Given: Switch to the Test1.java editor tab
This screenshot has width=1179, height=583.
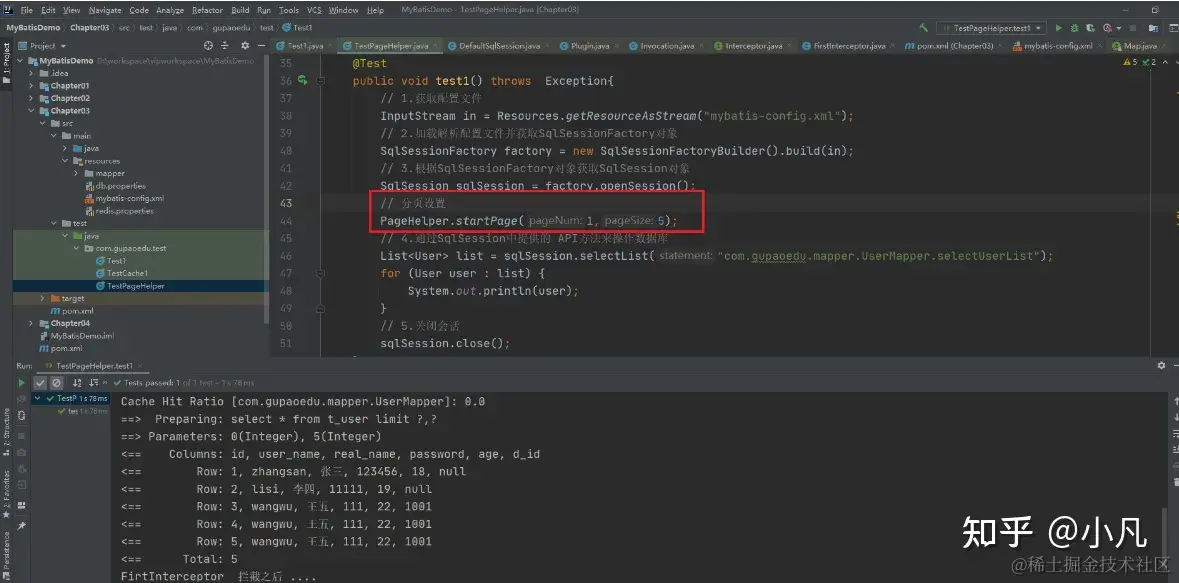Looking at the screenshot, I should (x=303, y=46).
